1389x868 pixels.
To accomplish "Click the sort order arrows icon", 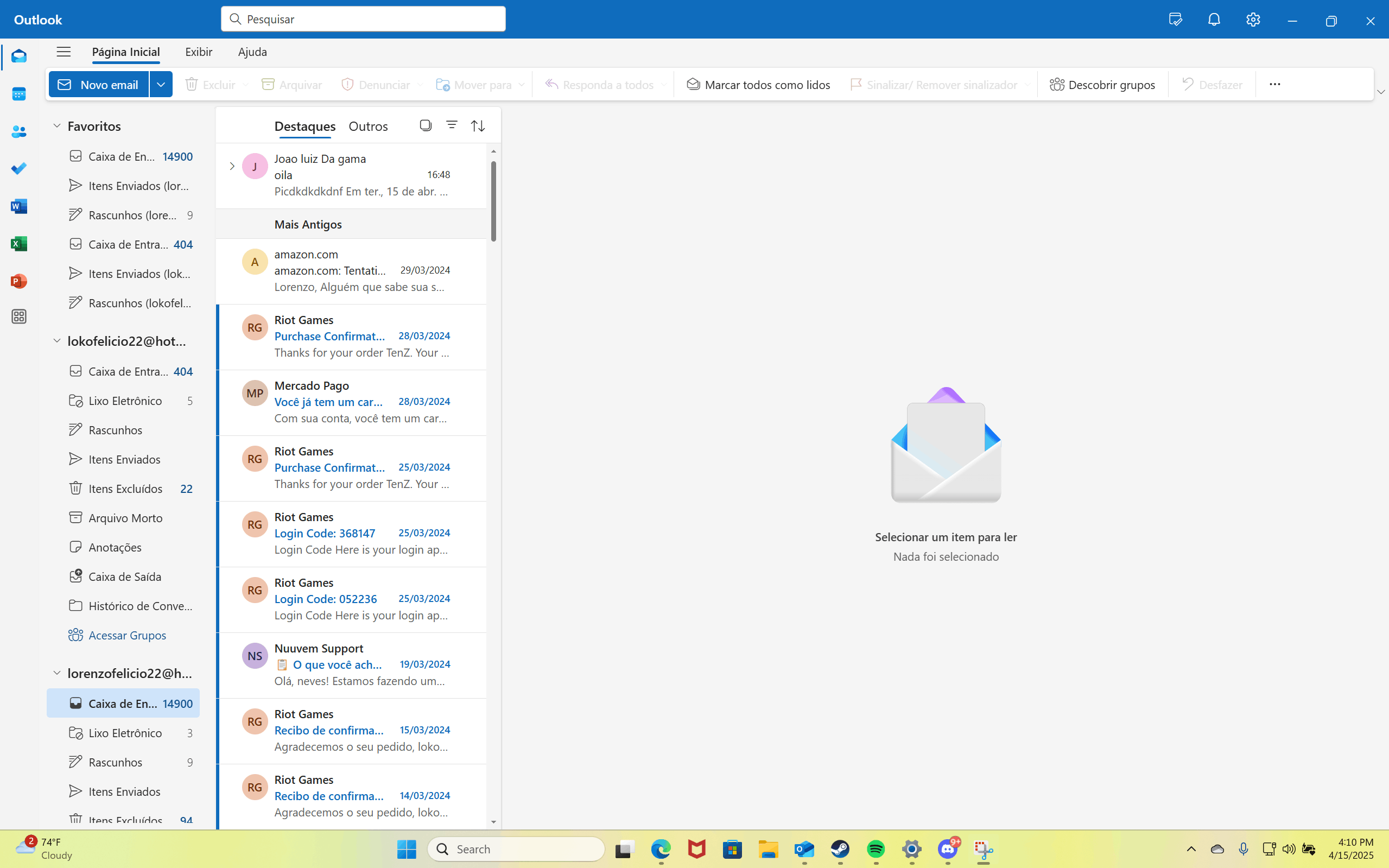I will 478,126.
